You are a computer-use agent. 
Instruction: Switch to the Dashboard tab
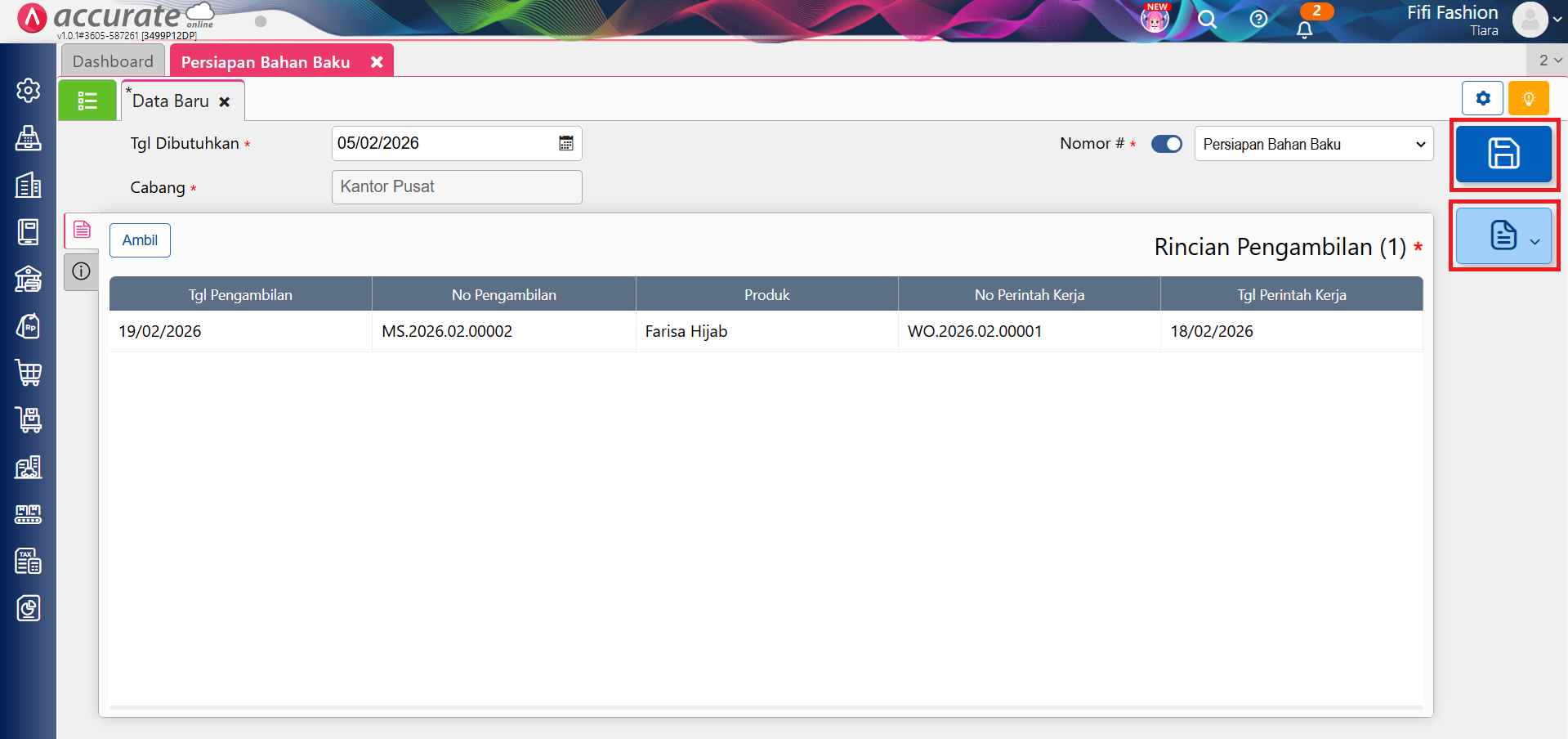tap(113, 61)
